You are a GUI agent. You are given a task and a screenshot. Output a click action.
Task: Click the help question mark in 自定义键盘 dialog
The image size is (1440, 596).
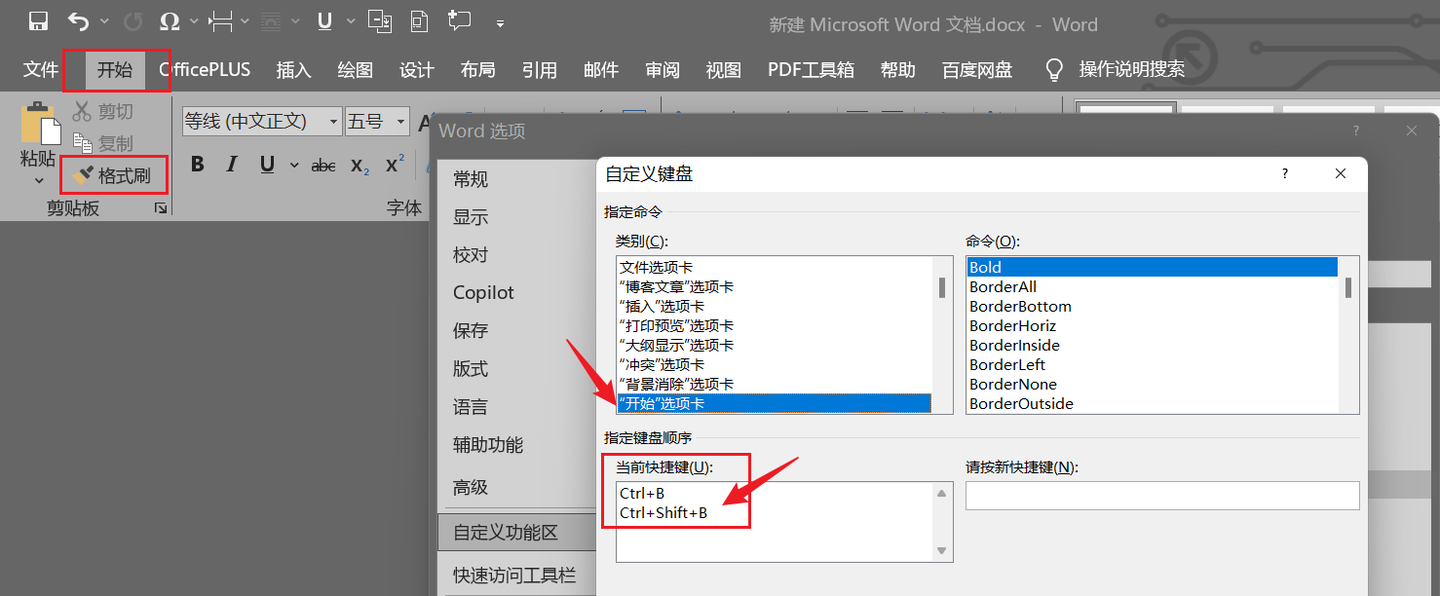pos(1284,173)
